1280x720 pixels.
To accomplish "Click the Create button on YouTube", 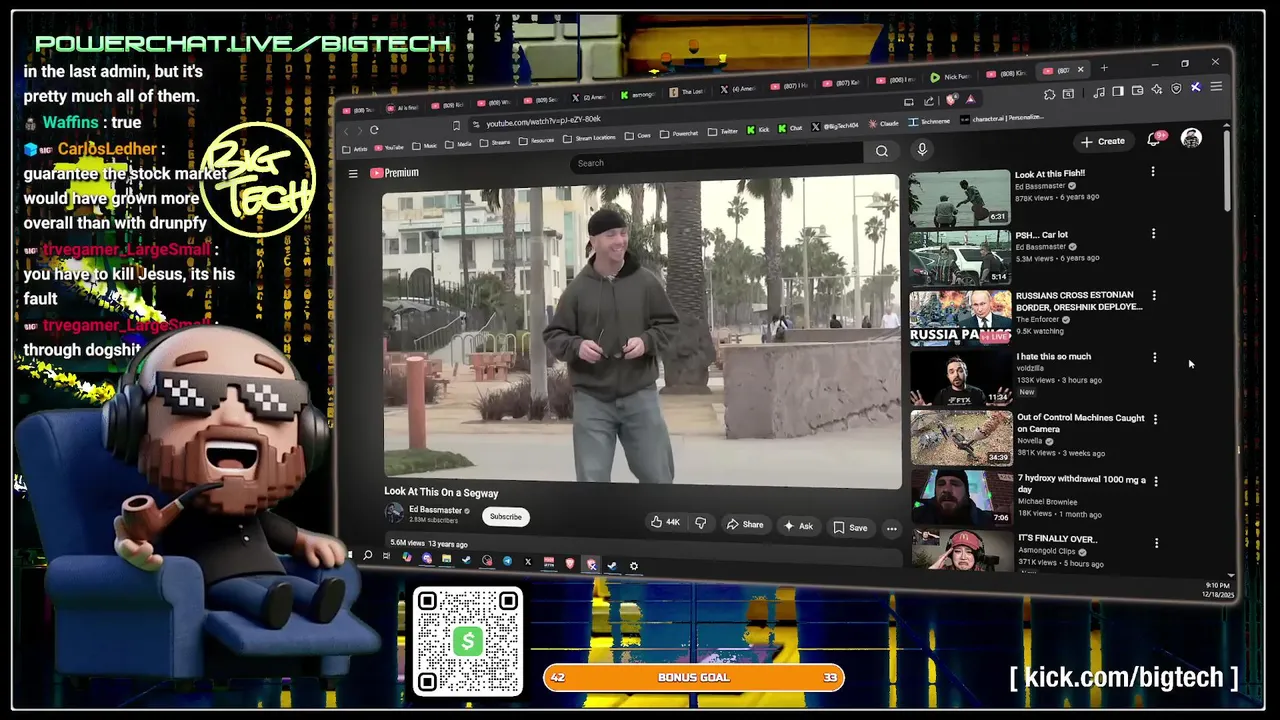I will [1103, 142].
